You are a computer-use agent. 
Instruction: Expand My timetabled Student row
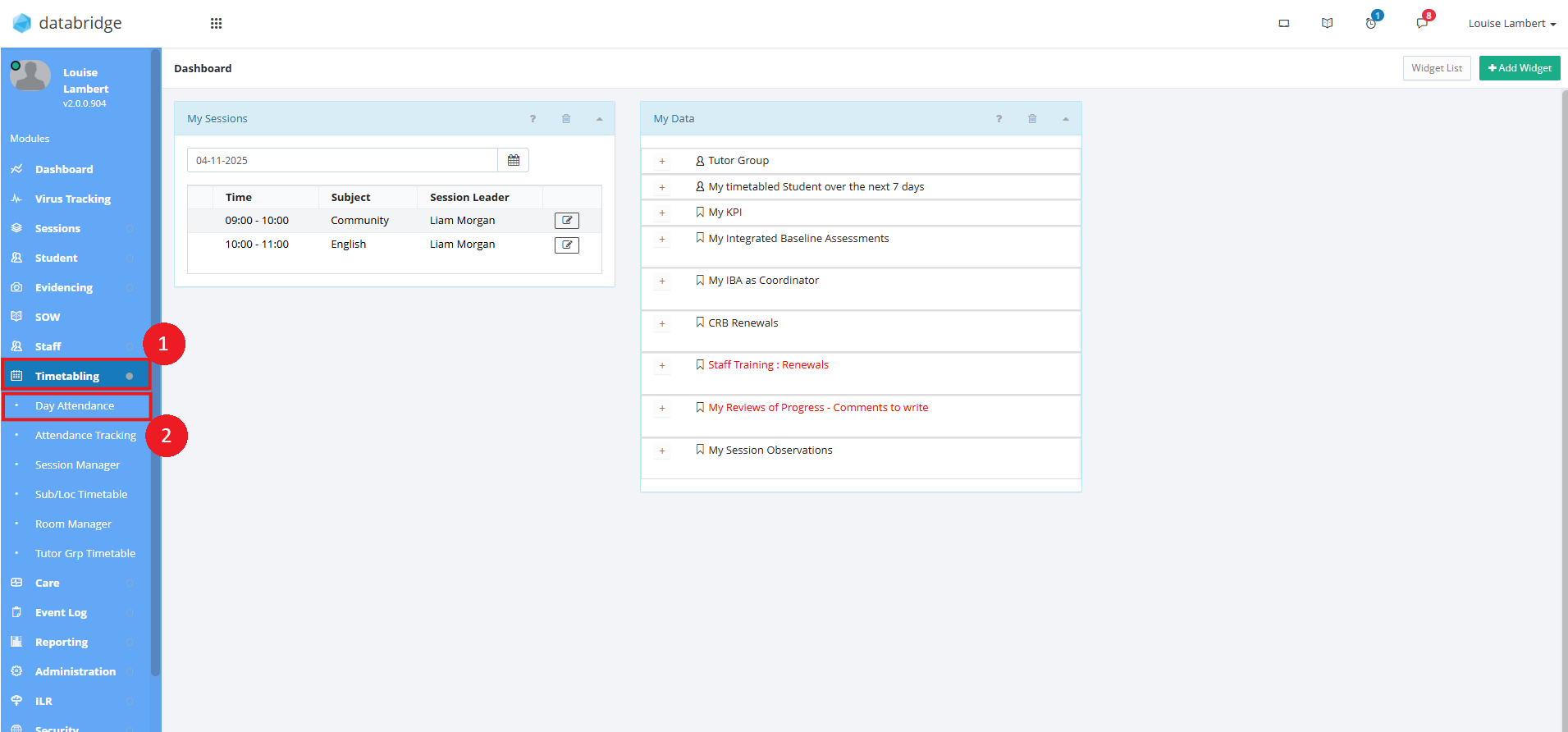(x=662, y=188)
